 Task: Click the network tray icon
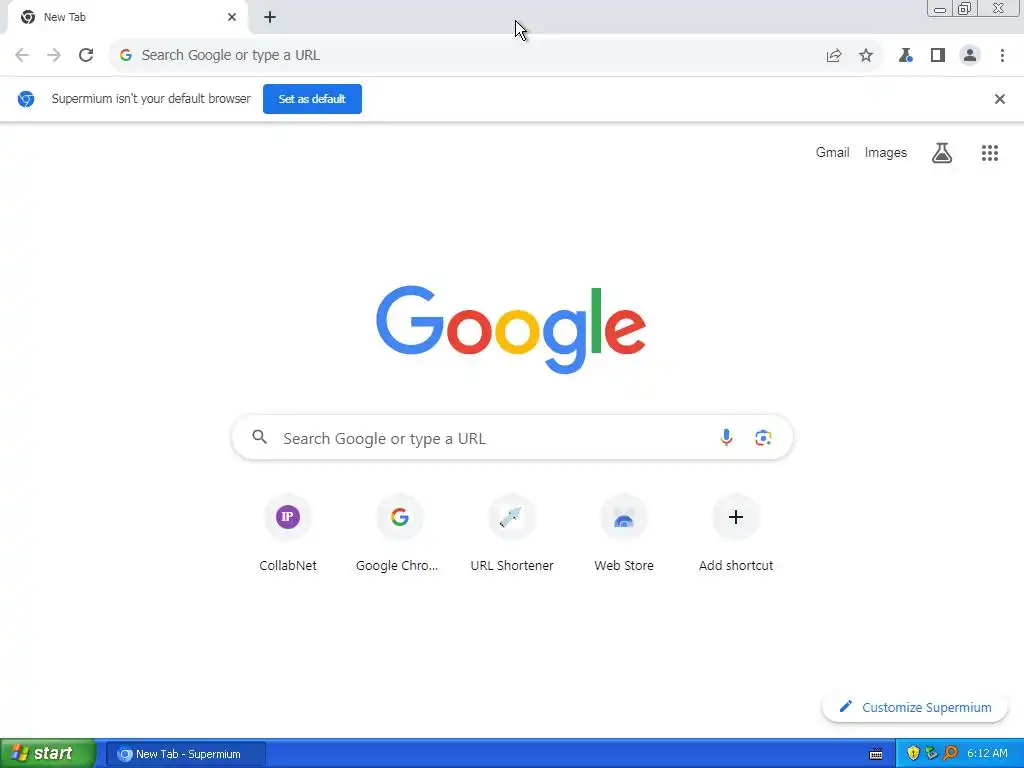pos(931,754)
